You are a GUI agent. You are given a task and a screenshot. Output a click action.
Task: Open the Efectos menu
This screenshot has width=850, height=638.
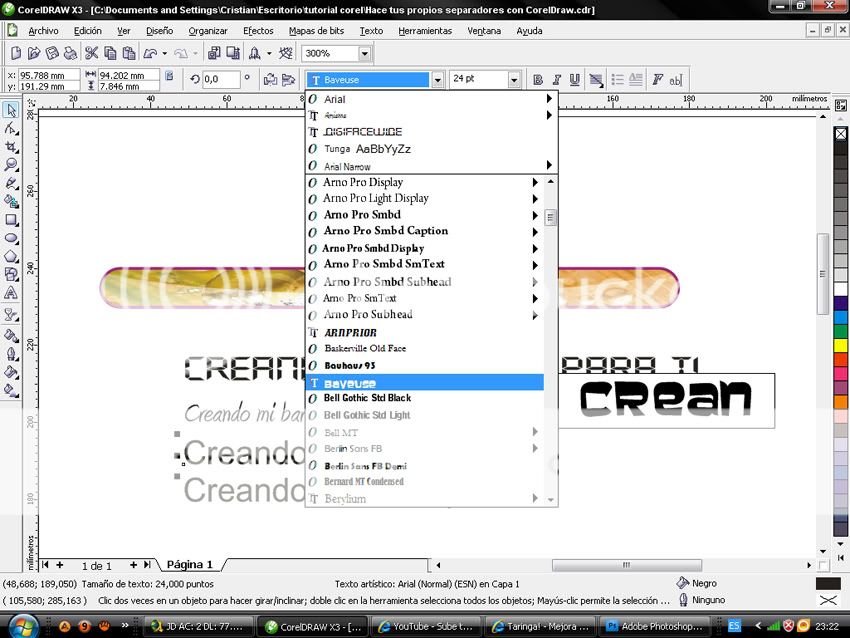click(x=258, y=31)
